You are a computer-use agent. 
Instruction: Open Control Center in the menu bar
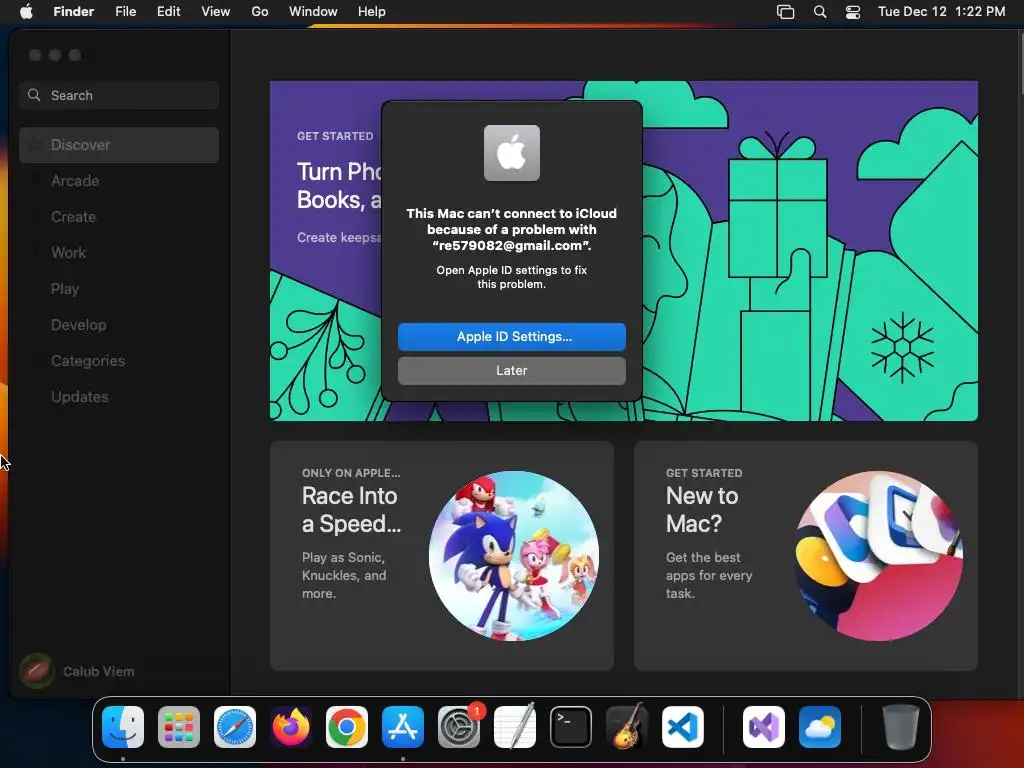(x=853, y=12)
